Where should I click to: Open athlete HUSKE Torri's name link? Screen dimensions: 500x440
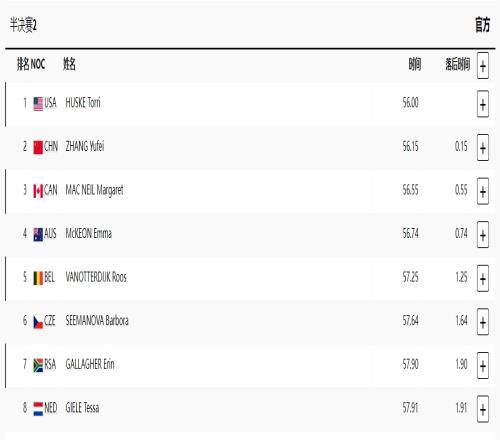coord(83,103)
